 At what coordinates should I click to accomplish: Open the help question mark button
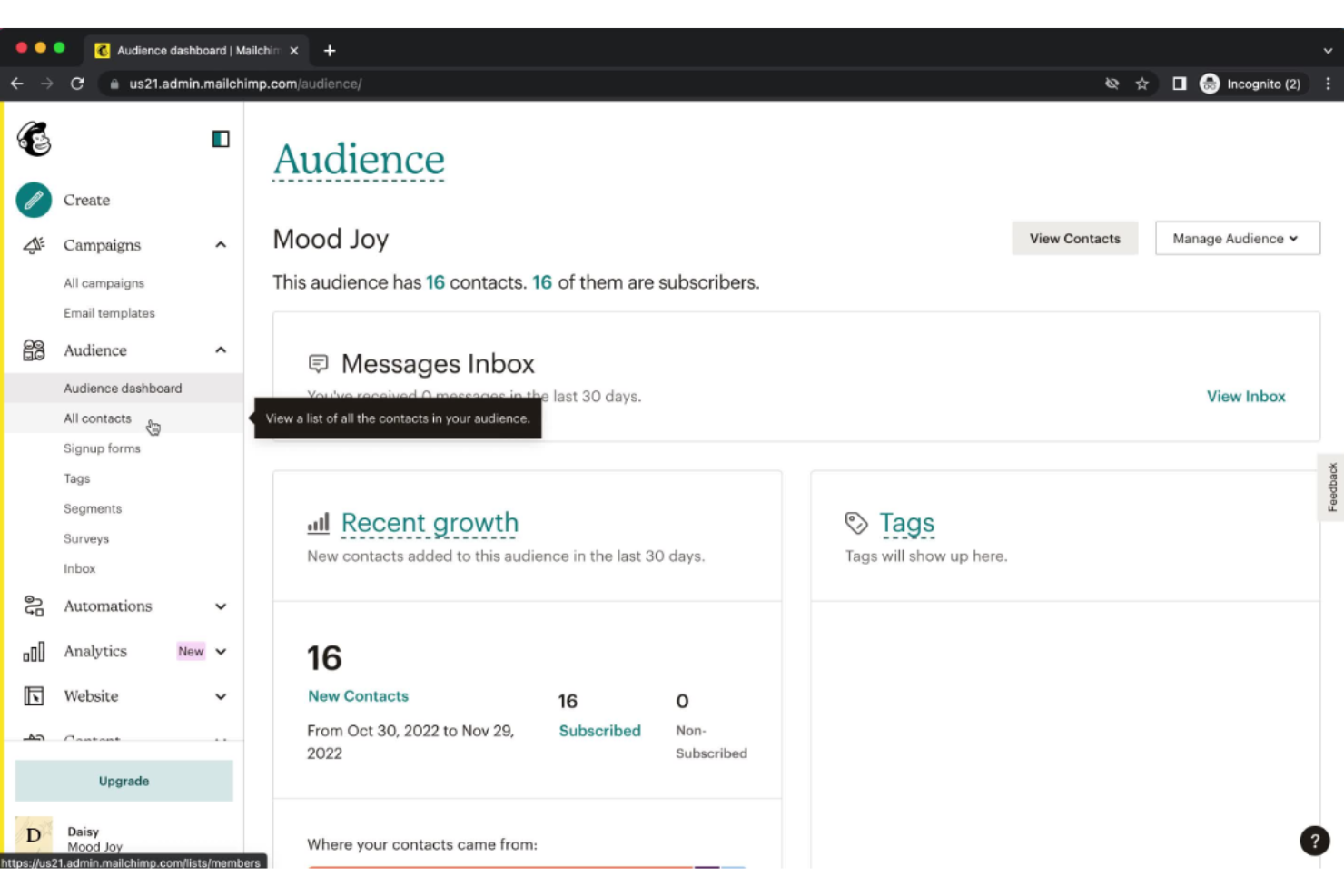coord(1314,841)
